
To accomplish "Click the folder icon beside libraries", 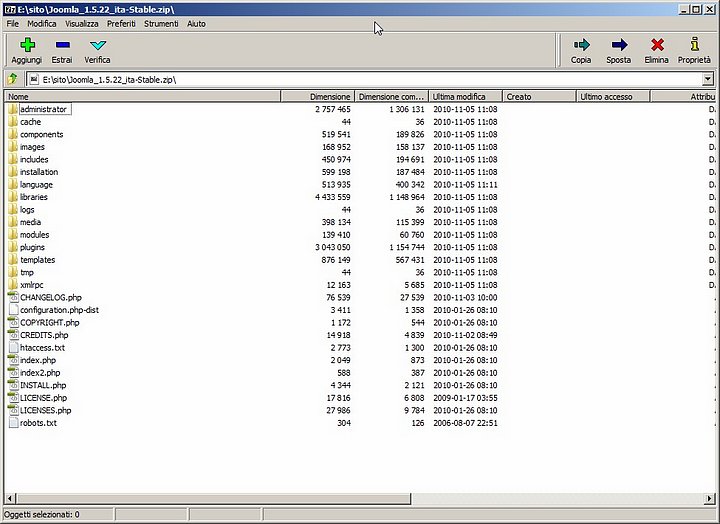I will click(13, 197).
